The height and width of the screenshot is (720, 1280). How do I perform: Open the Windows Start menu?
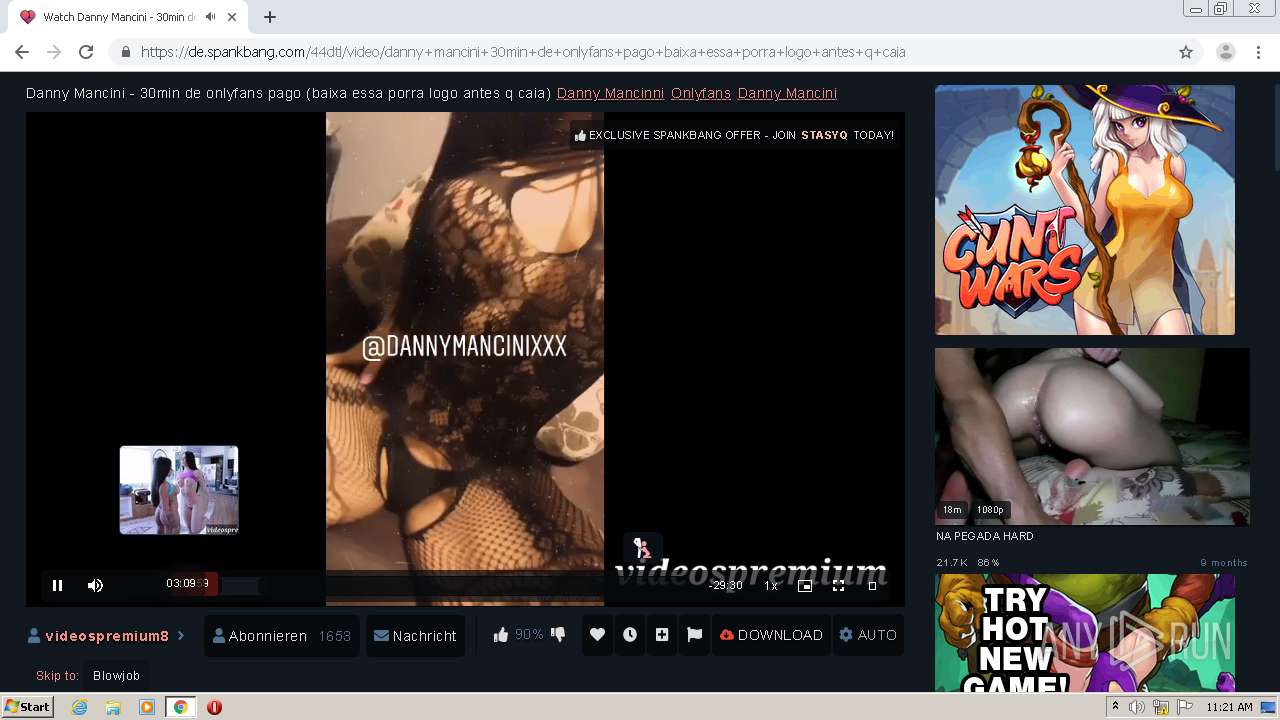coord(27,707)
